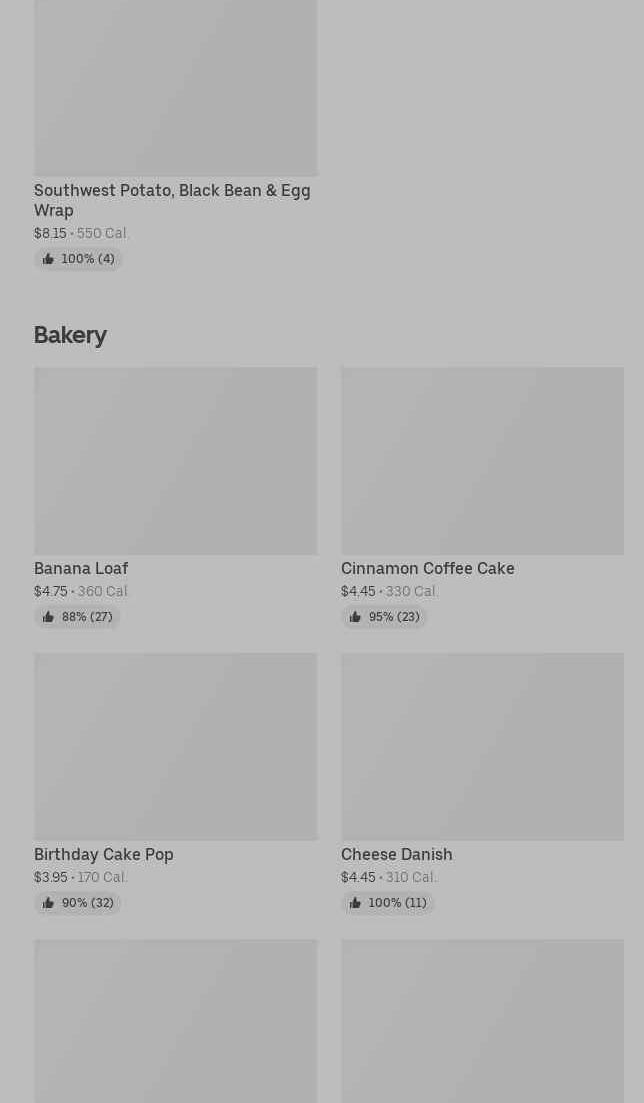Open the Cheese Danish image
This screenshot has height=1103, width=644.
point(482,746)
